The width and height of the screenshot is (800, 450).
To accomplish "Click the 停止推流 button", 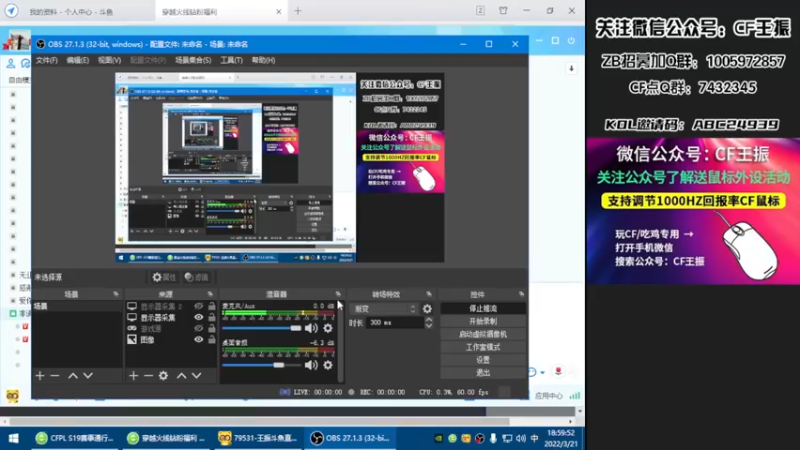I will [x=483, y=309].
